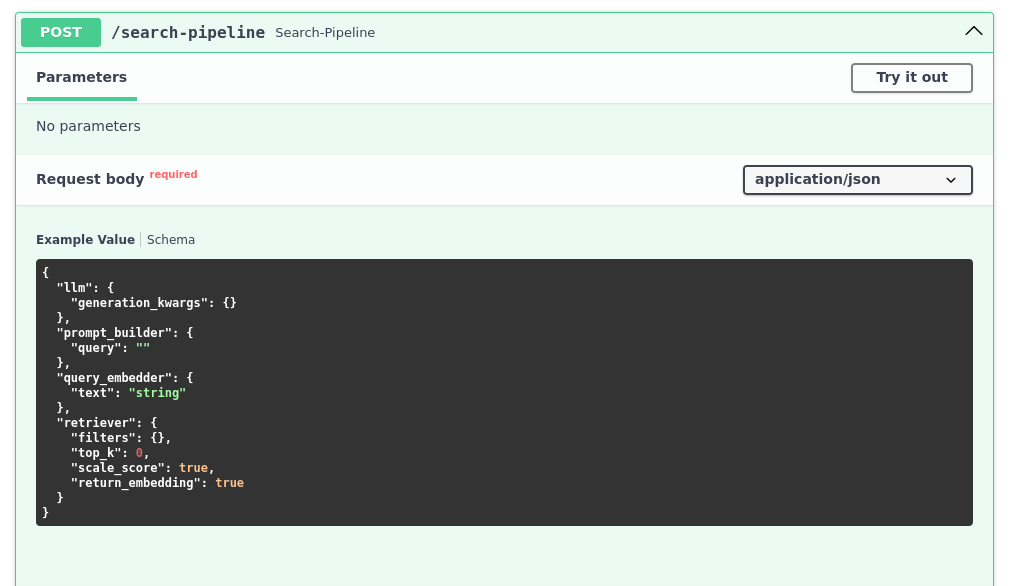Click the generation_kwargs empty braces
1011x586 pixels.
(x=230, y=302)
